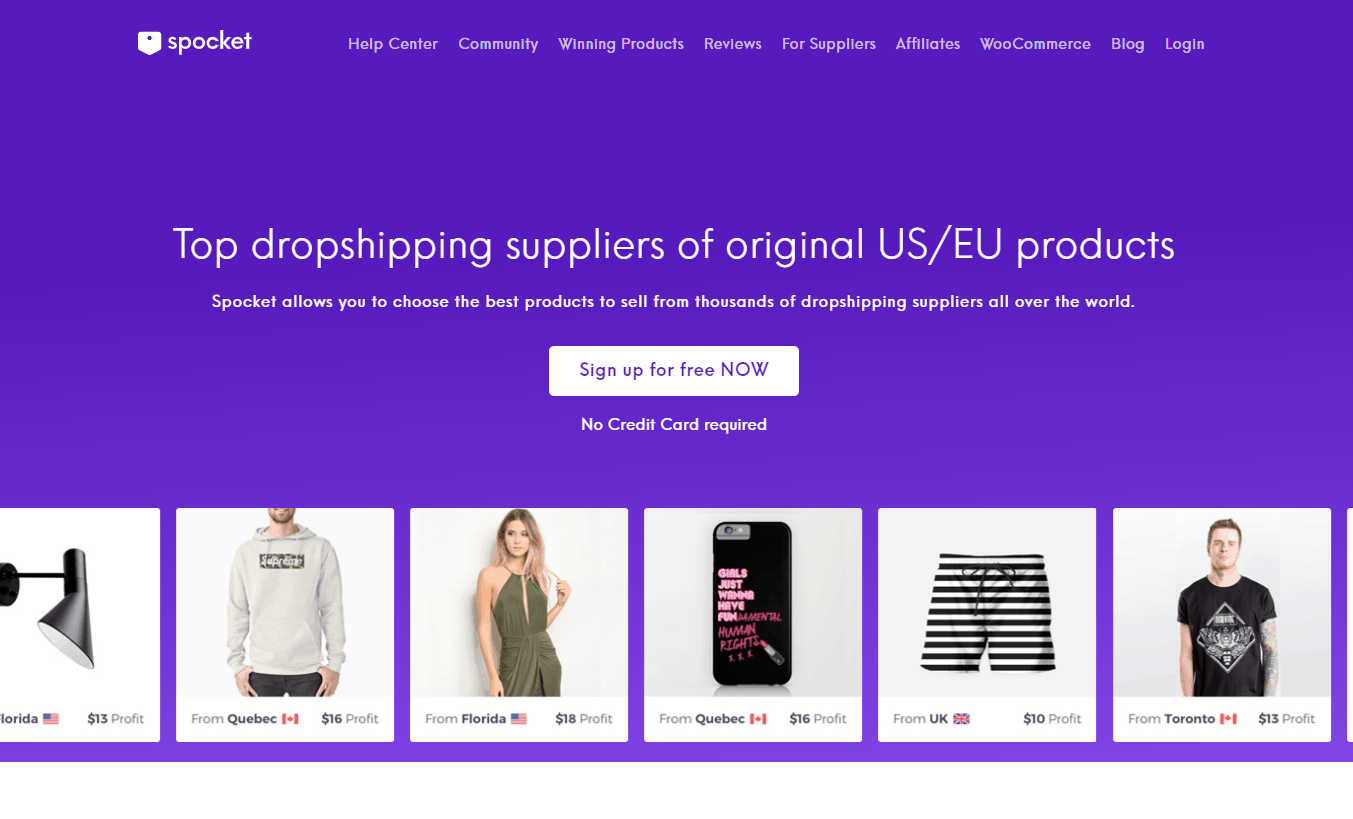Click the UK flag icon
The image size is (1353, 819).
click(961, 719)
